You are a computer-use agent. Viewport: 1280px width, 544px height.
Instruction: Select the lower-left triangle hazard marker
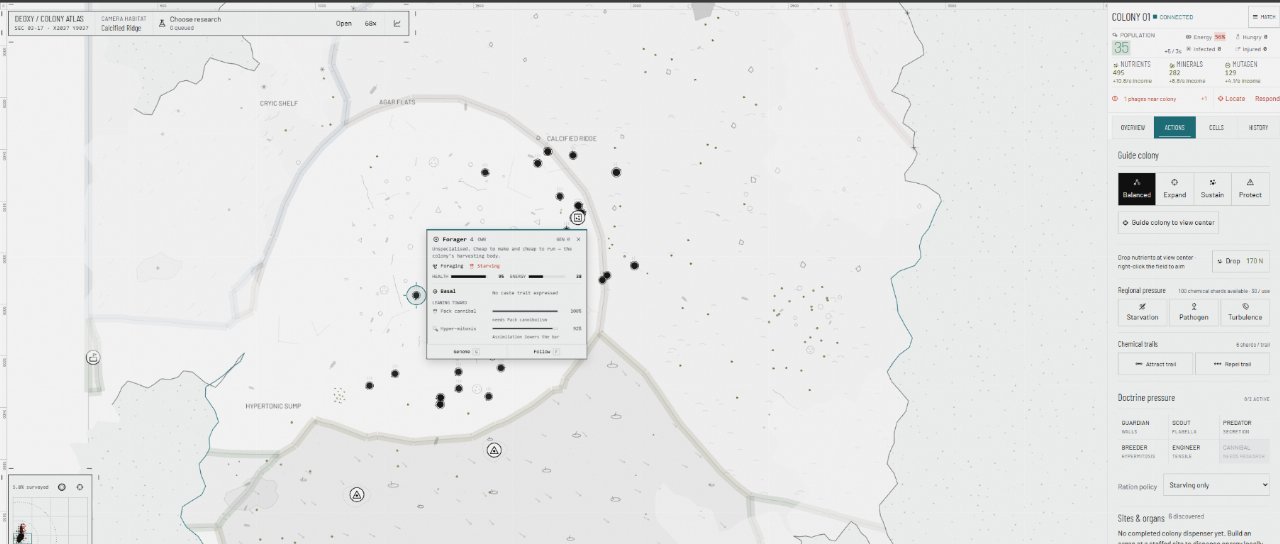357,494
